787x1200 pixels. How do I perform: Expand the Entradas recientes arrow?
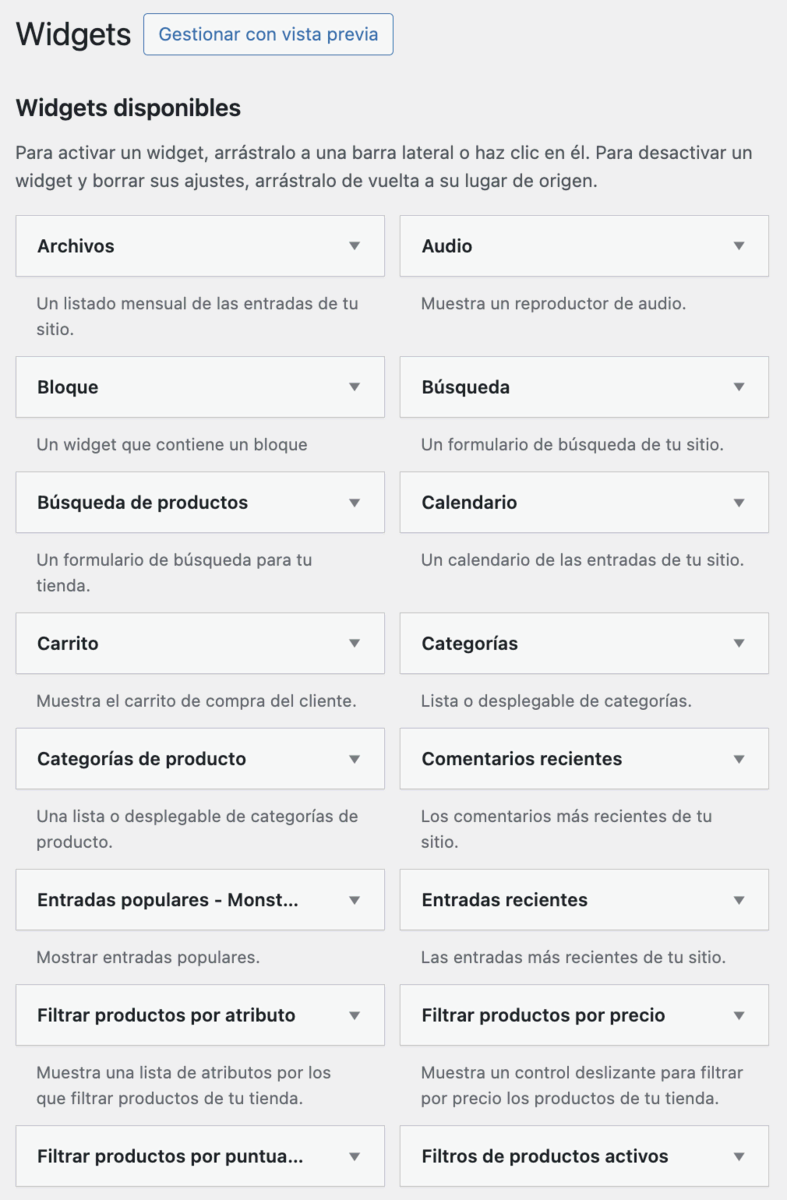739,900
